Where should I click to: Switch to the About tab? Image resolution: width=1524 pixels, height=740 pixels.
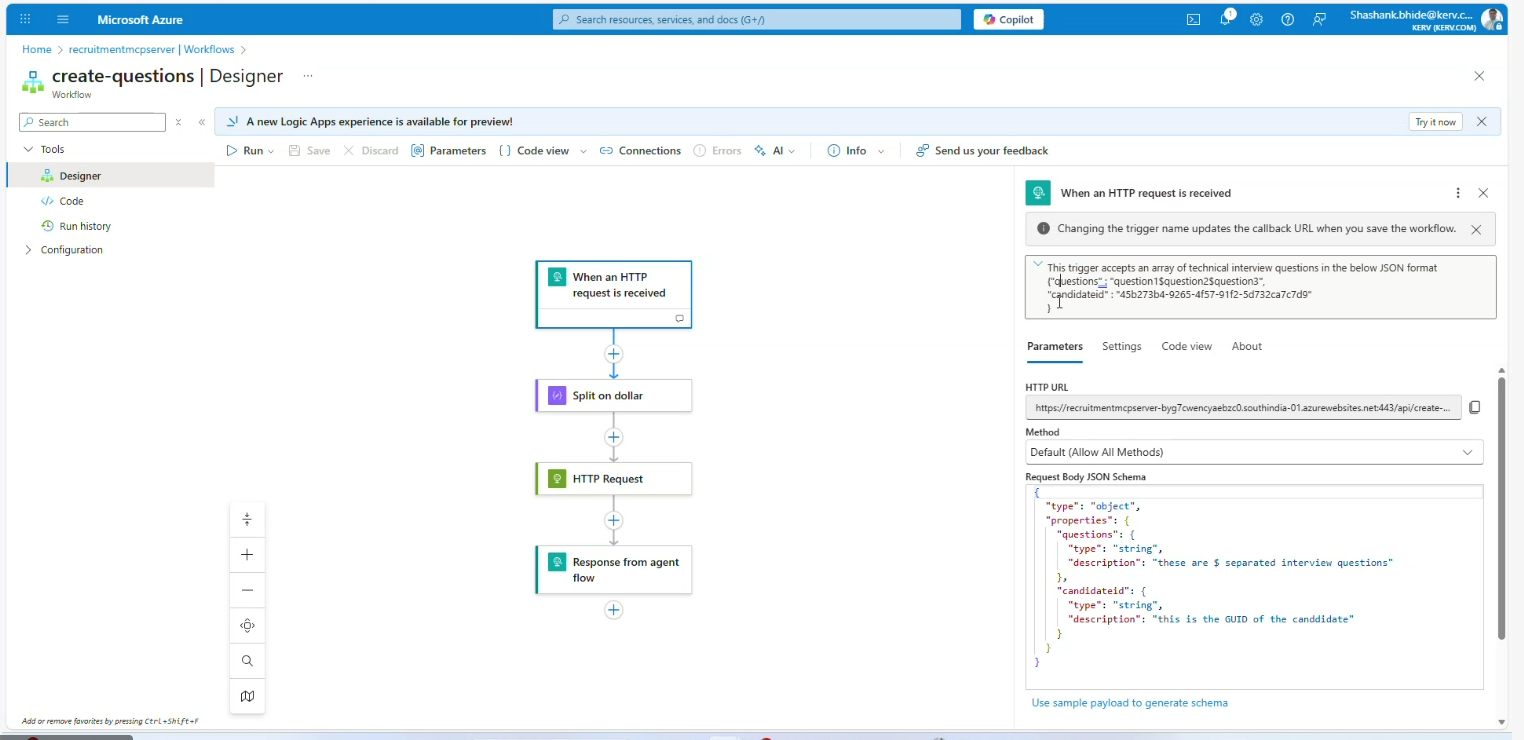point(1246,346)
